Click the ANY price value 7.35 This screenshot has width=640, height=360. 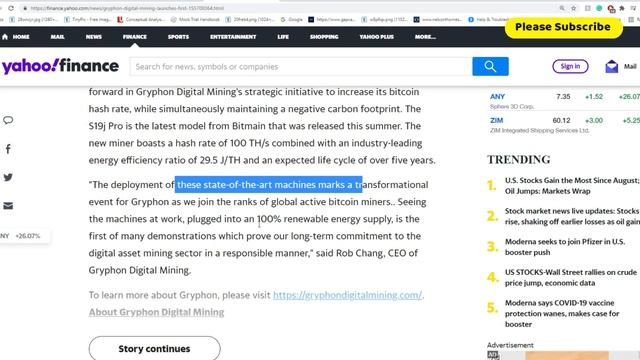click(x=563, y=97)
